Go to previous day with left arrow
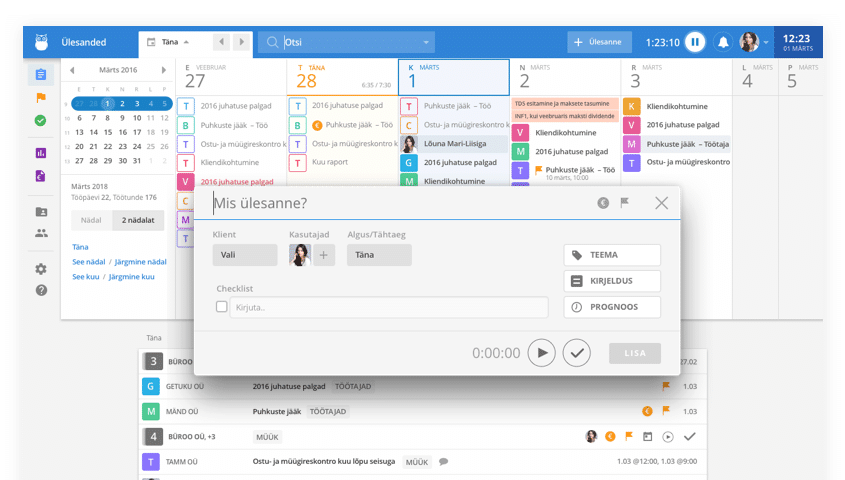The width and height of the screenshot is (845, 480). coord(221,42)
